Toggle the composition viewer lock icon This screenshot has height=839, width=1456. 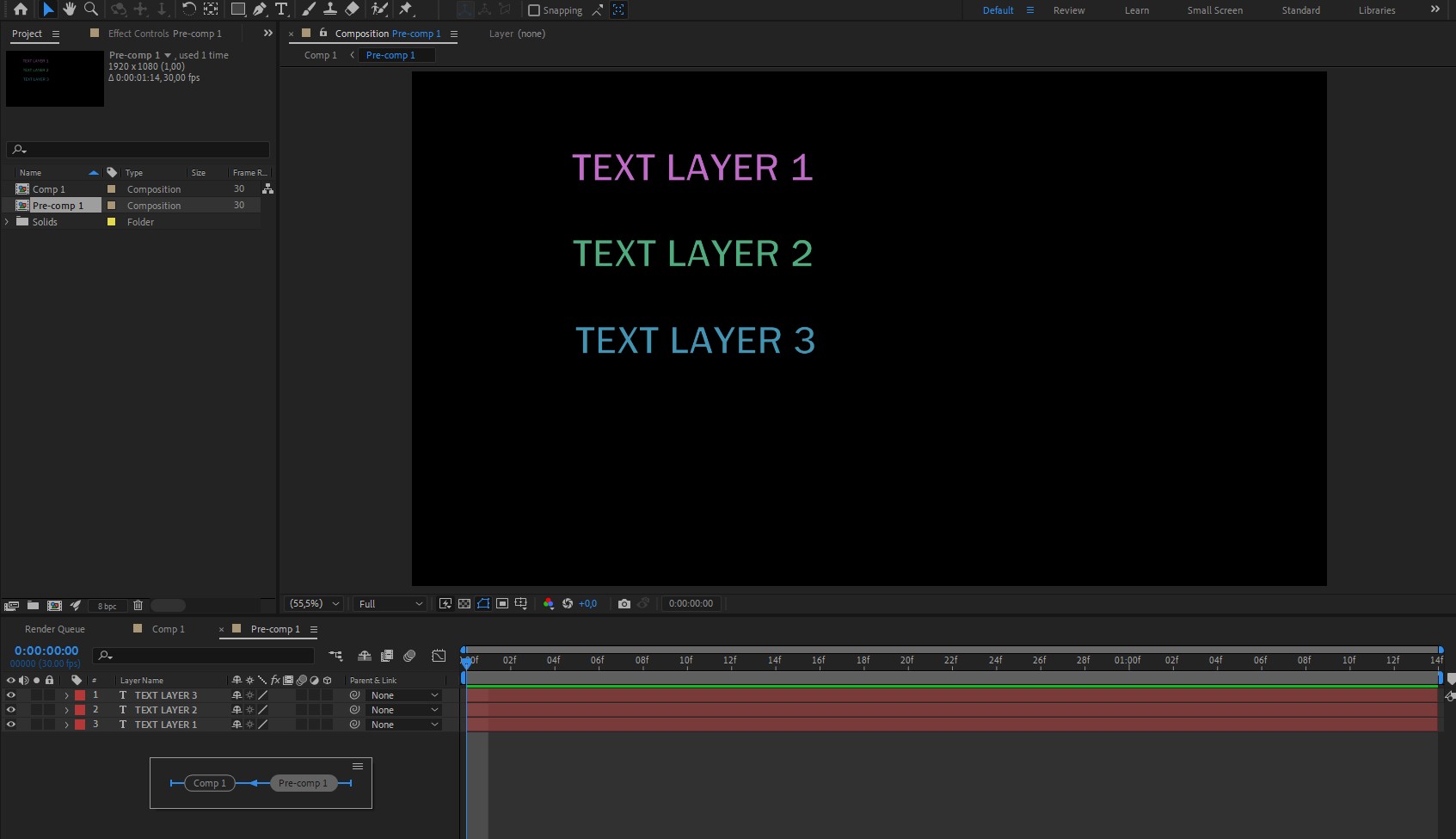click(x=323, y=33)
